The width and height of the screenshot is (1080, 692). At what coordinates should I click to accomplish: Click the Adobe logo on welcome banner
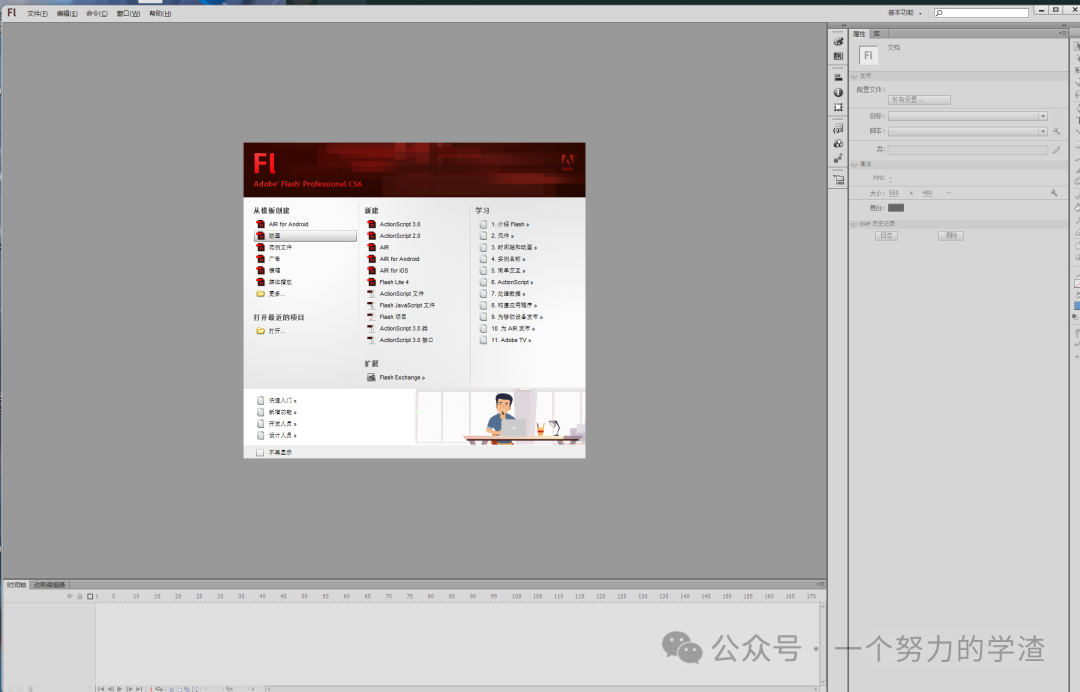click(x=568, y=162)
